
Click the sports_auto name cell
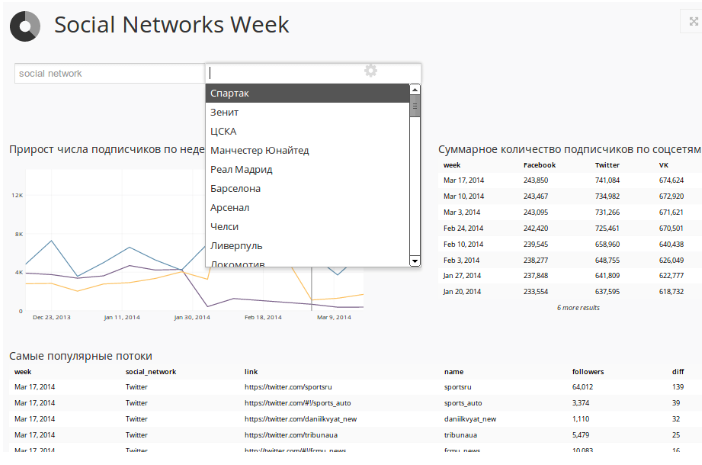(463, 403)
